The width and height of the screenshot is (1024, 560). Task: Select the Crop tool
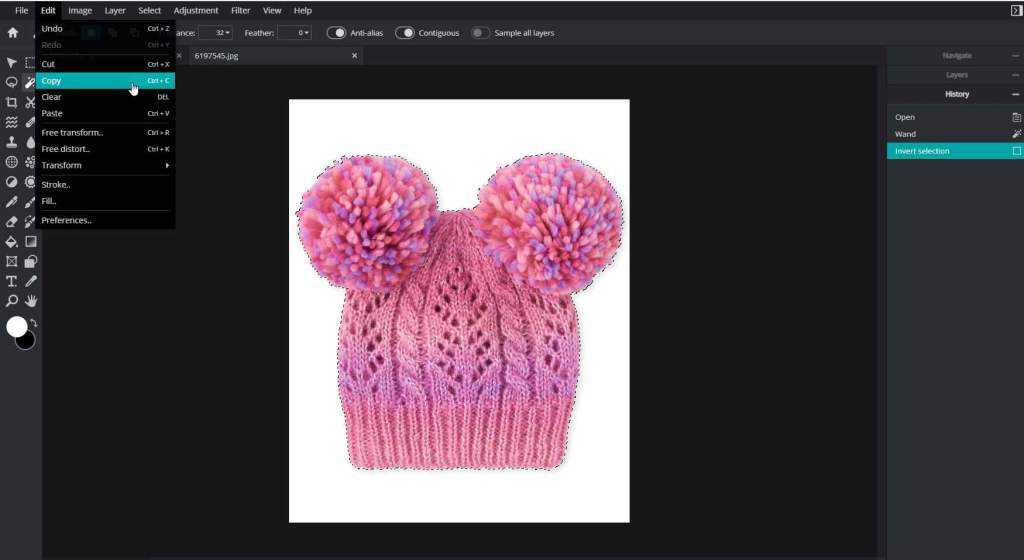[x=11, y=102]
